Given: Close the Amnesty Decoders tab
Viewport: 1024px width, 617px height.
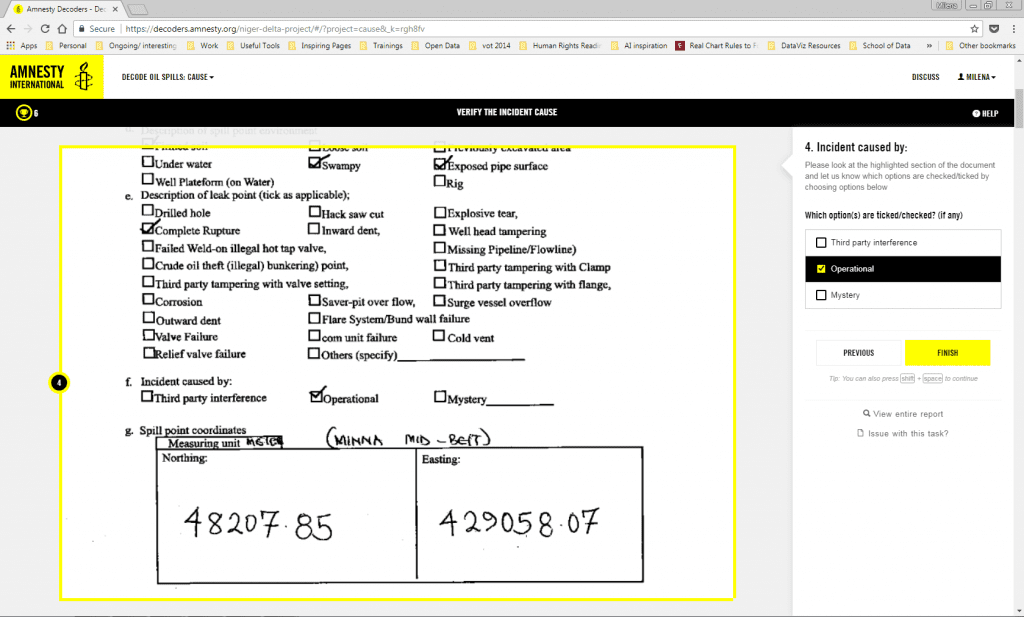Looking at the screenshot, I should [116, 9].
